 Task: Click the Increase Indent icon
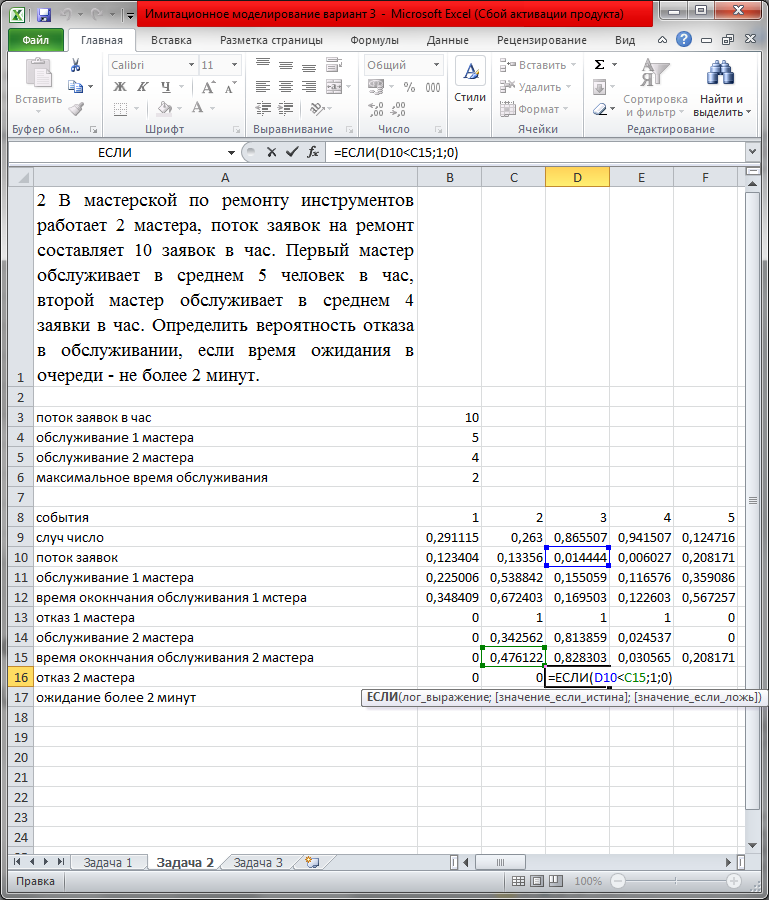point(286,108)
